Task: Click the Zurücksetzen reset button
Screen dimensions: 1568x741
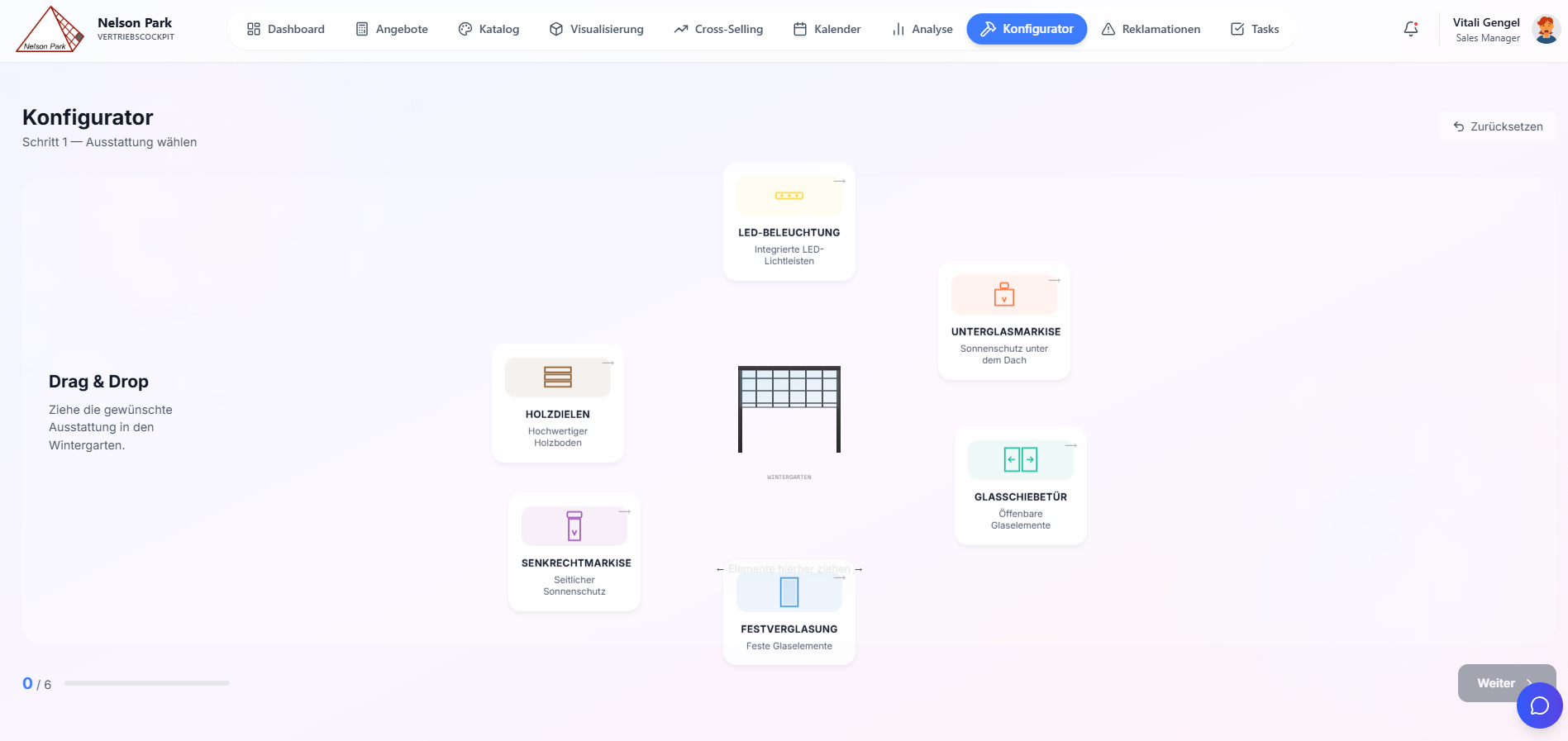Action: [x=1498, y=126]
